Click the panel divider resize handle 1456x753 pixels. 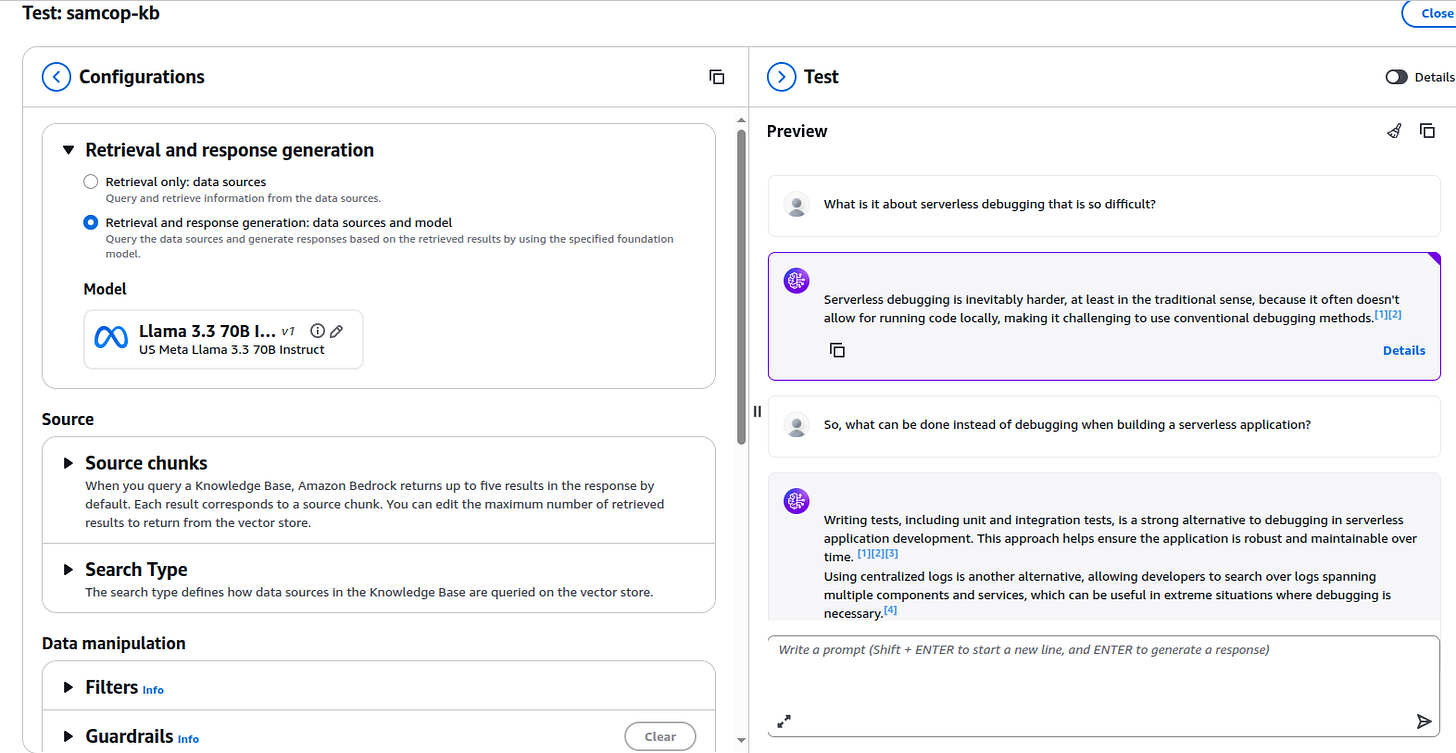click(x=757, y=411)
